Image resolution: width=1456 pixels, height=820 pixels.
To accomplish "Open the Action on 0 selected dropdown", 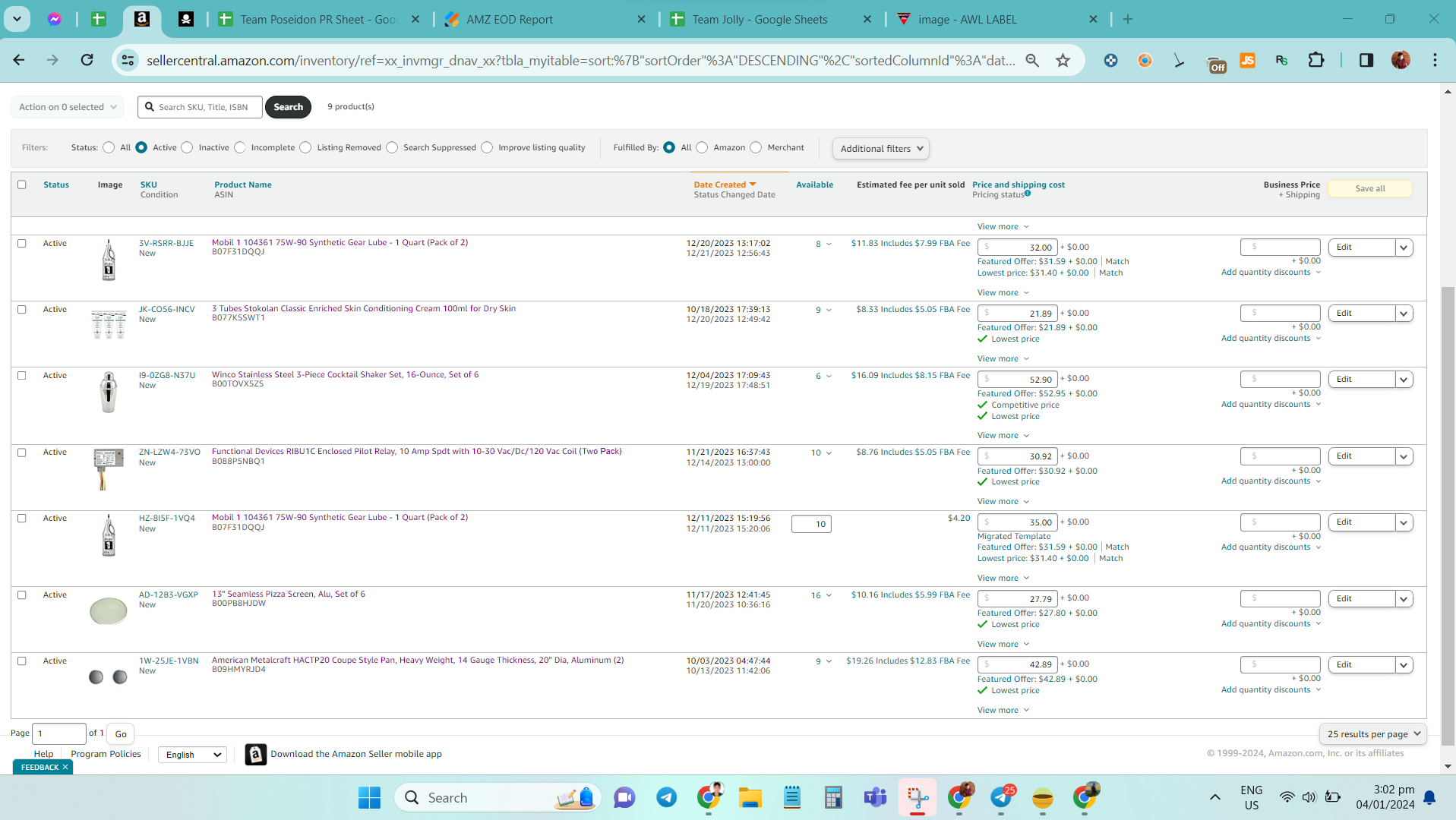I will click(68, 107).
